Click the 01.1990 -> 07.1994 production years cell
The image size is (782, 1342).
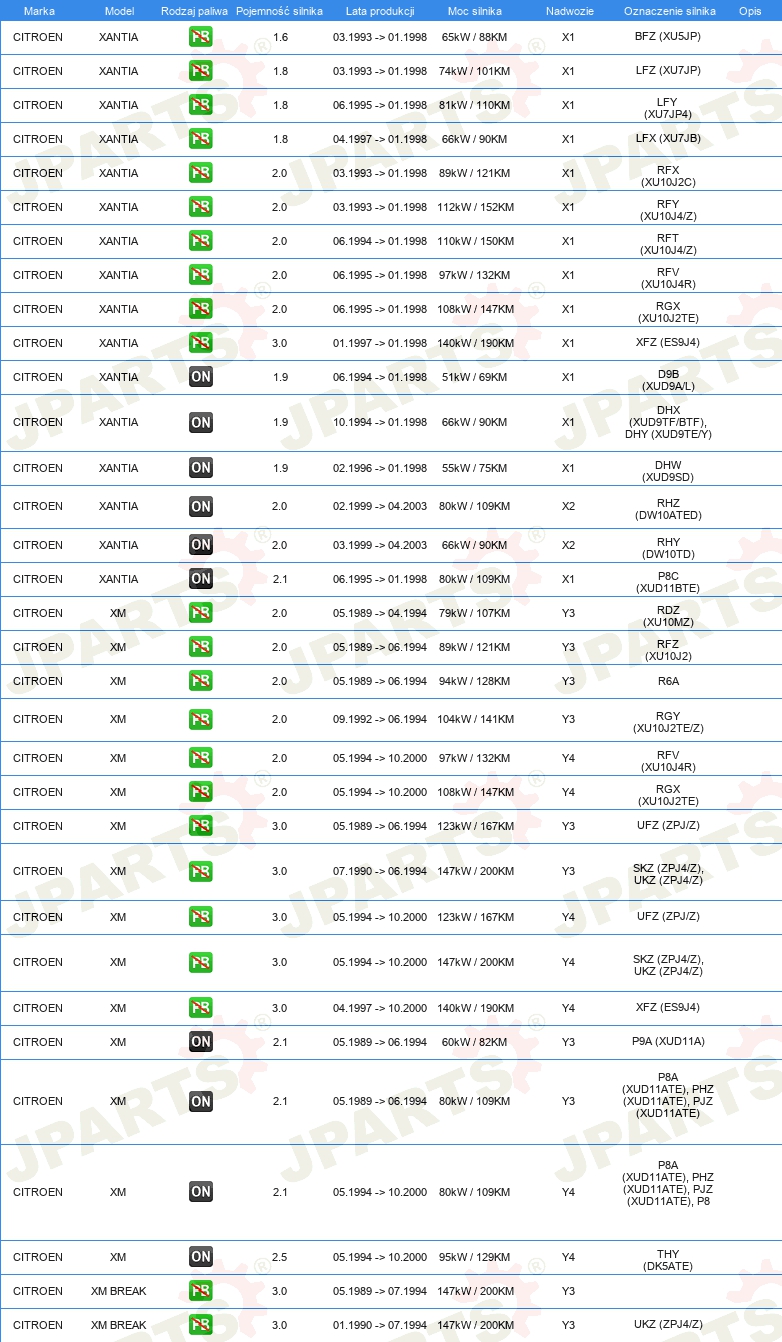click(x=380, y=1325)
